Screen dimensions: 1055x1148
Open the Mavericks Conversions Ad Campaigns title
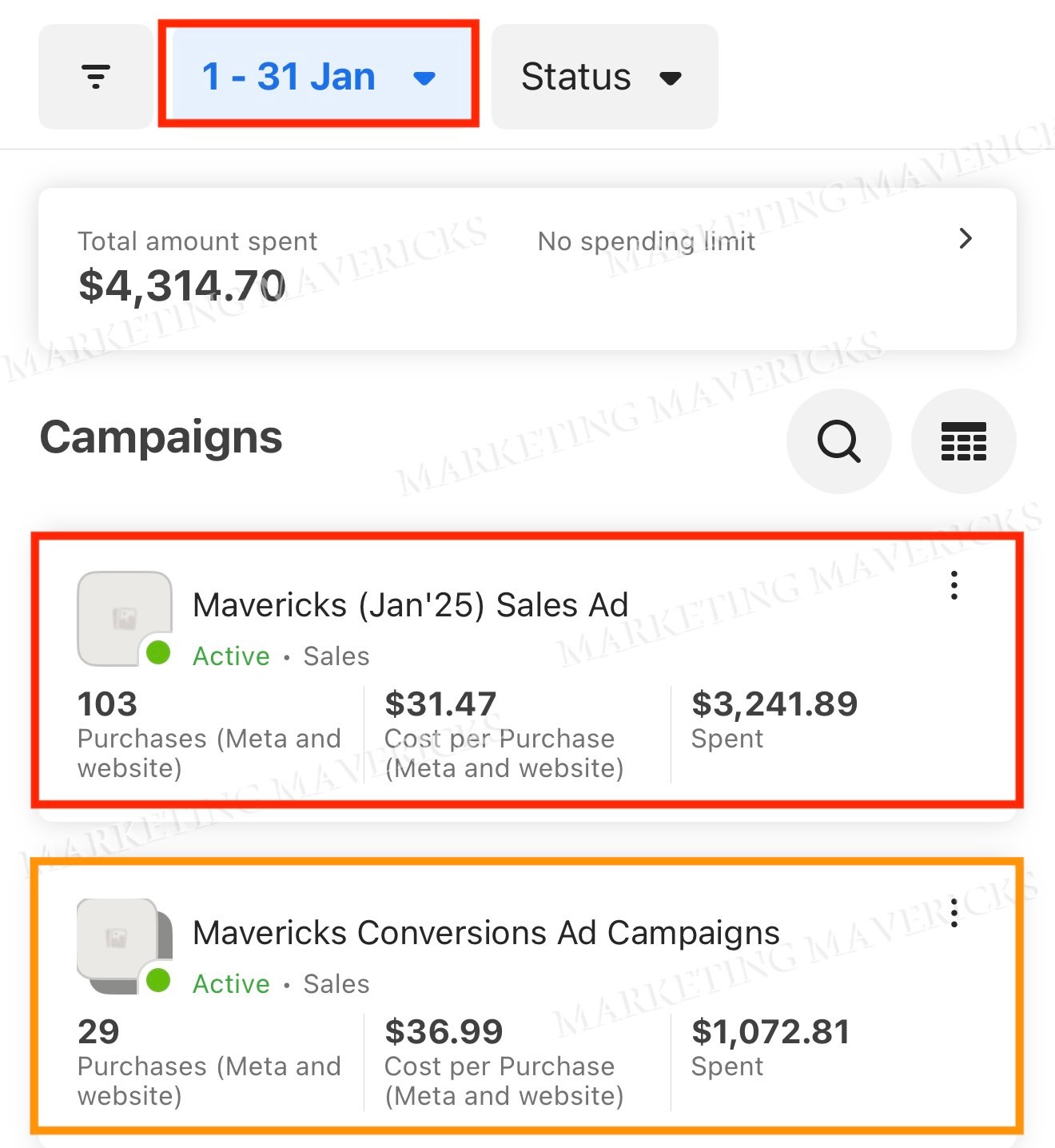(x=486, y=932)
